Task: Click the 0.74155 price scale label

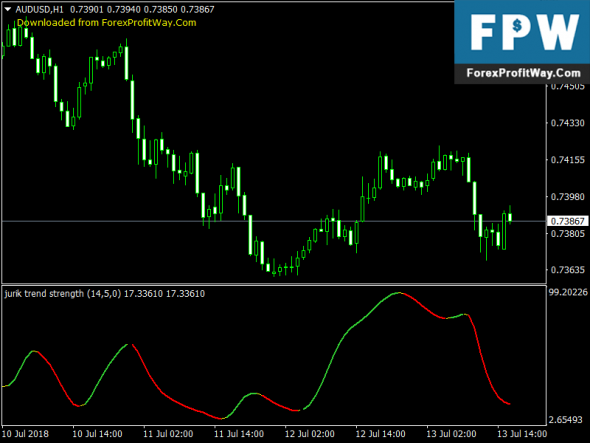Action: [x=567, y=160]
